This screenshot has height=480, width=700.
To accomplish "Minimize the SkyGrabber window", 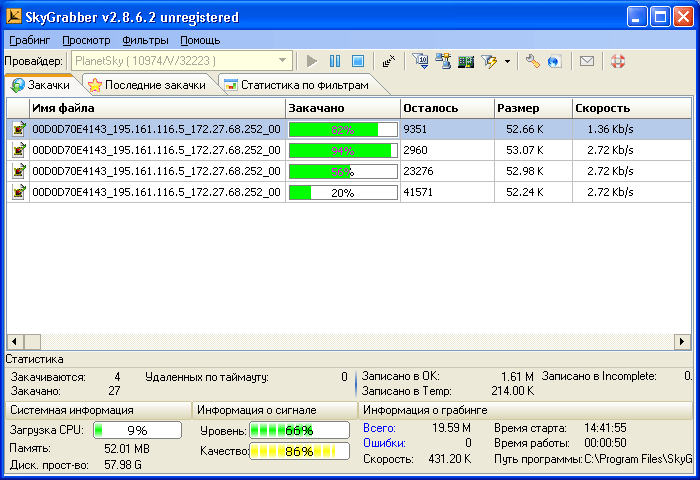I will coord(637,17).
